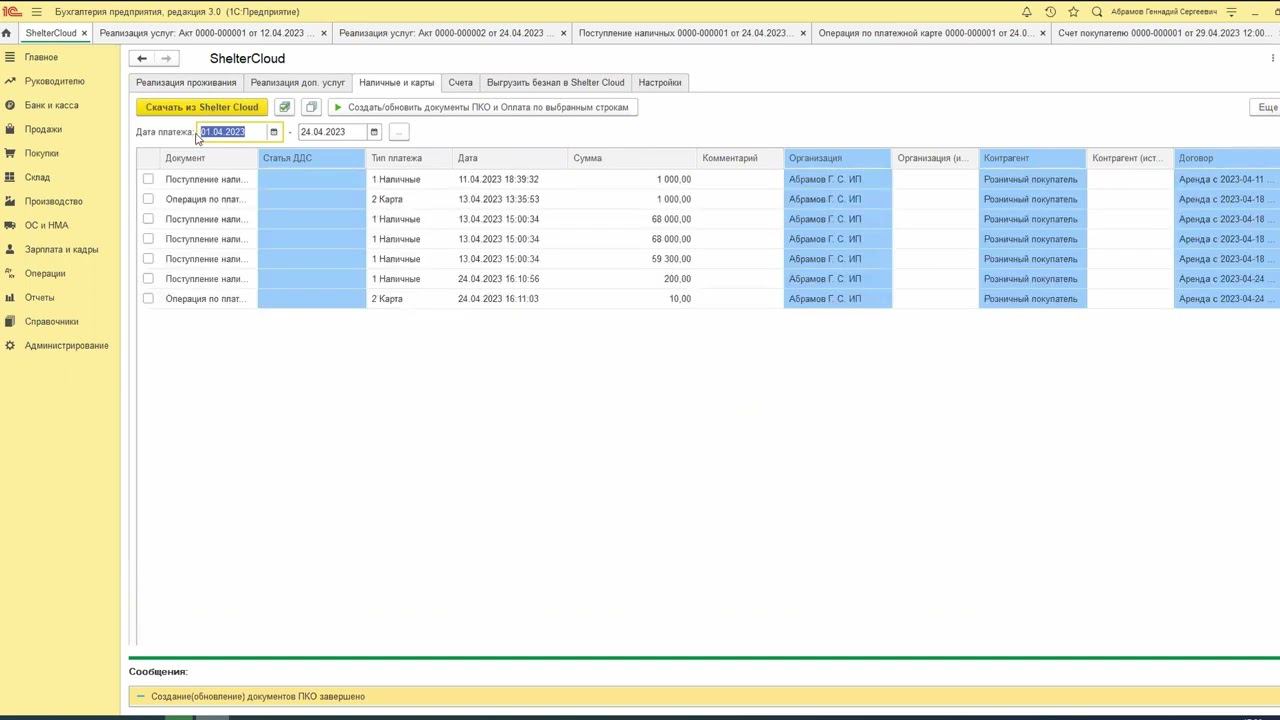Check row dated 13.04.2023 13:35:53
The image size is (1280, 720).
148,199
